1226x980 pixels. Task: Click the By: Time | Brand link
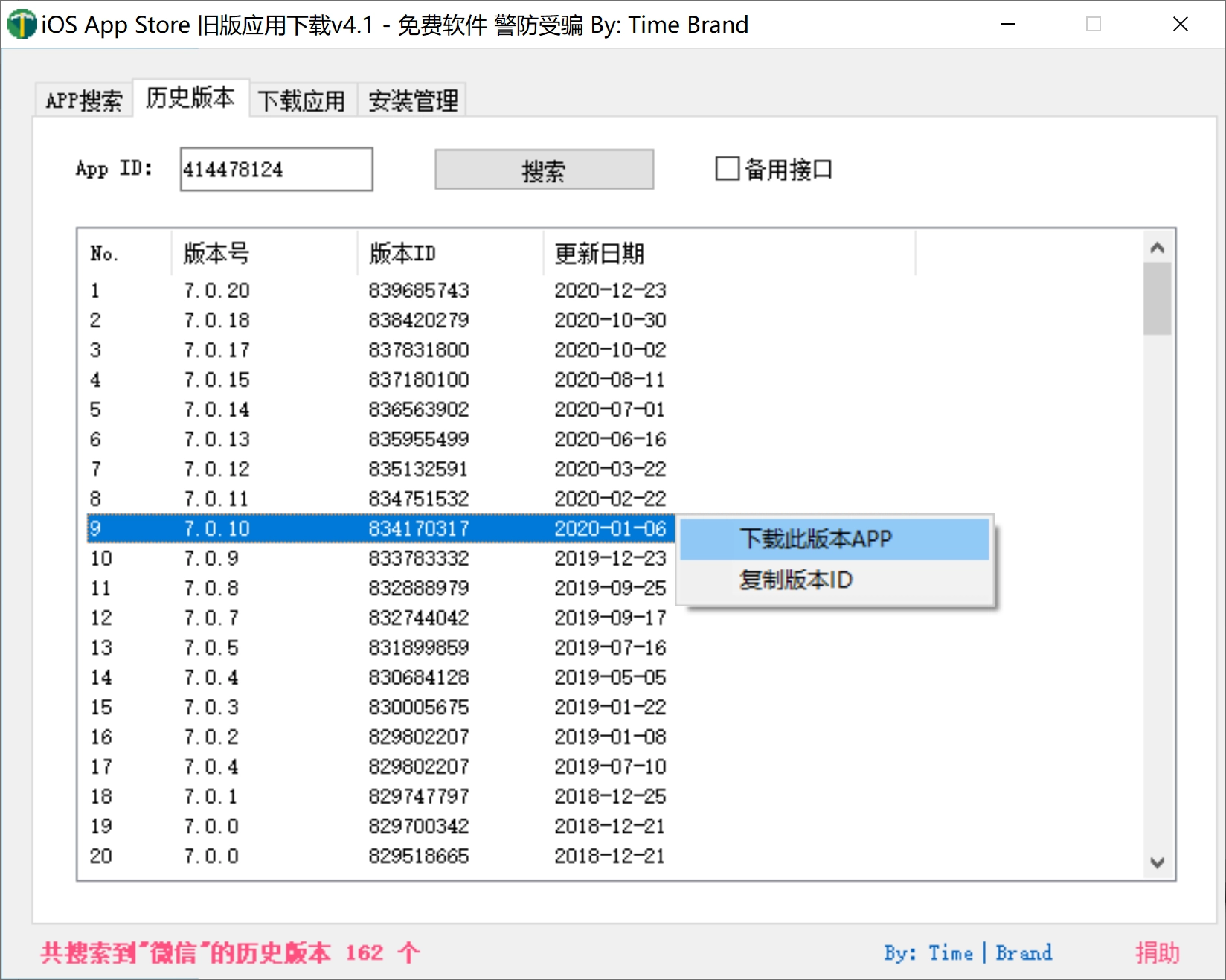pyautogui.click(x=968, y=952)
